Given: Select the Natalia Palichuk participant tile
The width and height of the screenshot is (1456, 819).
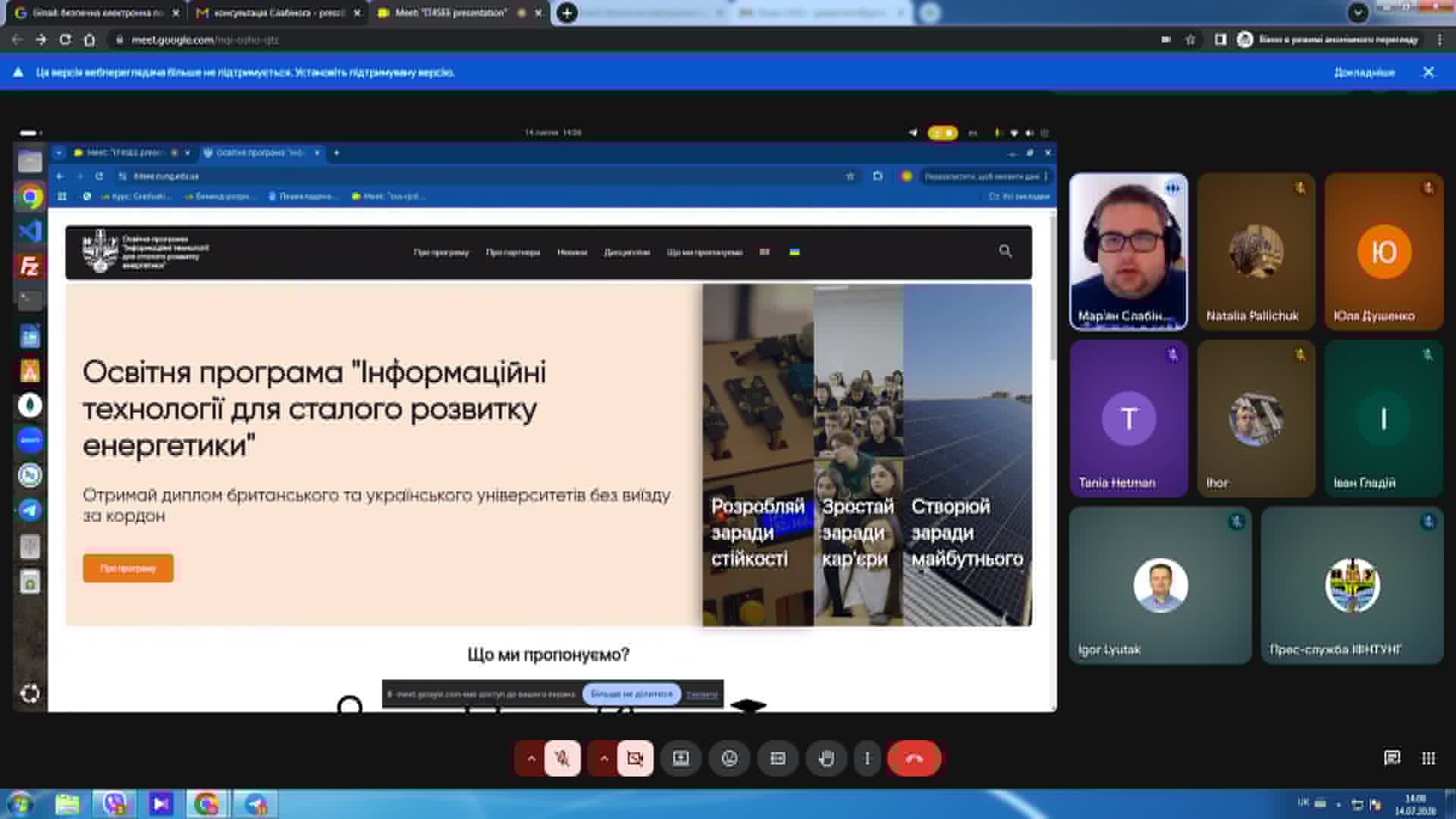Looking at the screenshot, I should 1256,252.
